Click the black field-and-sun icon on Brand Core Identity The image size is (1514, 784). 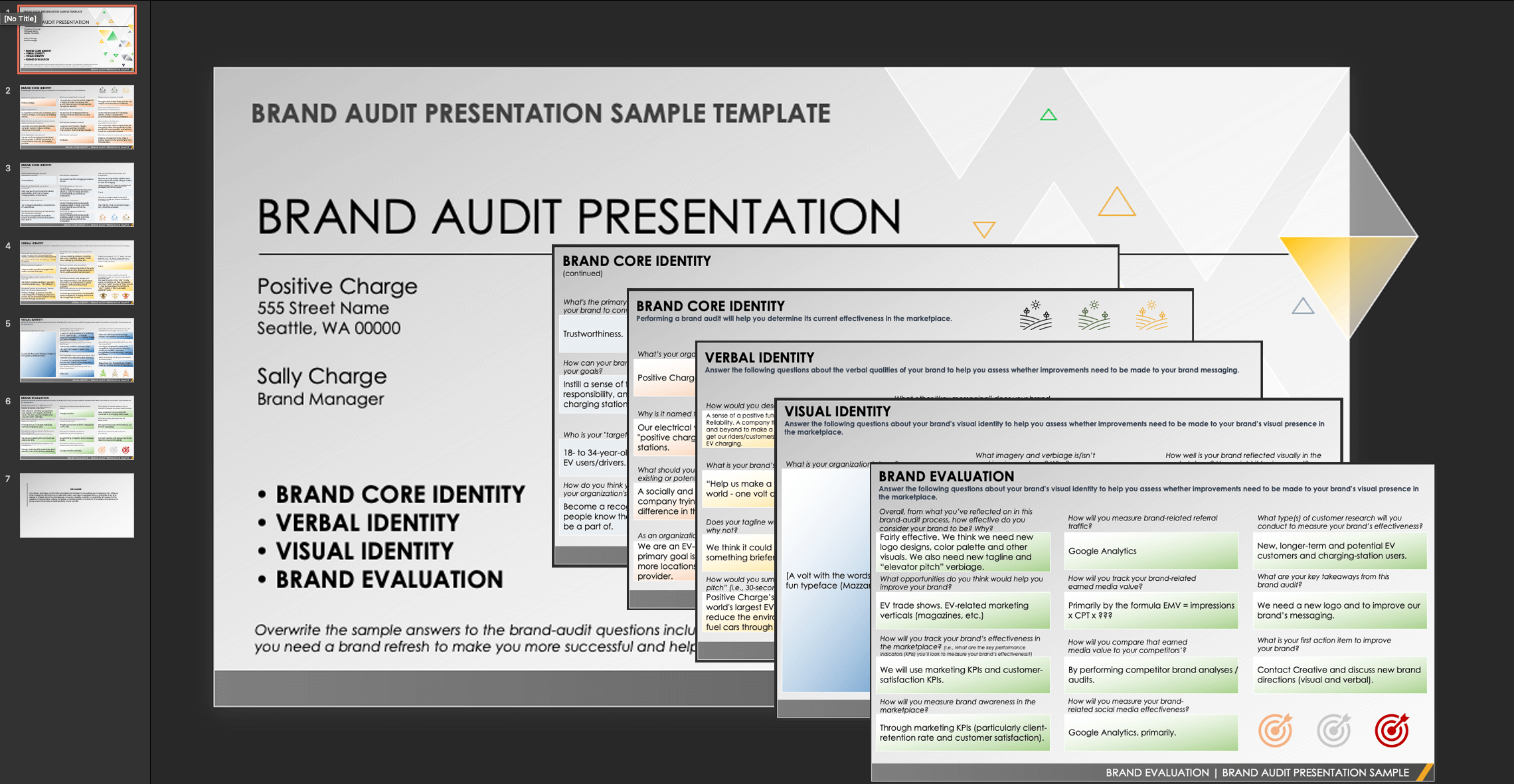[x=1036, y=315]
